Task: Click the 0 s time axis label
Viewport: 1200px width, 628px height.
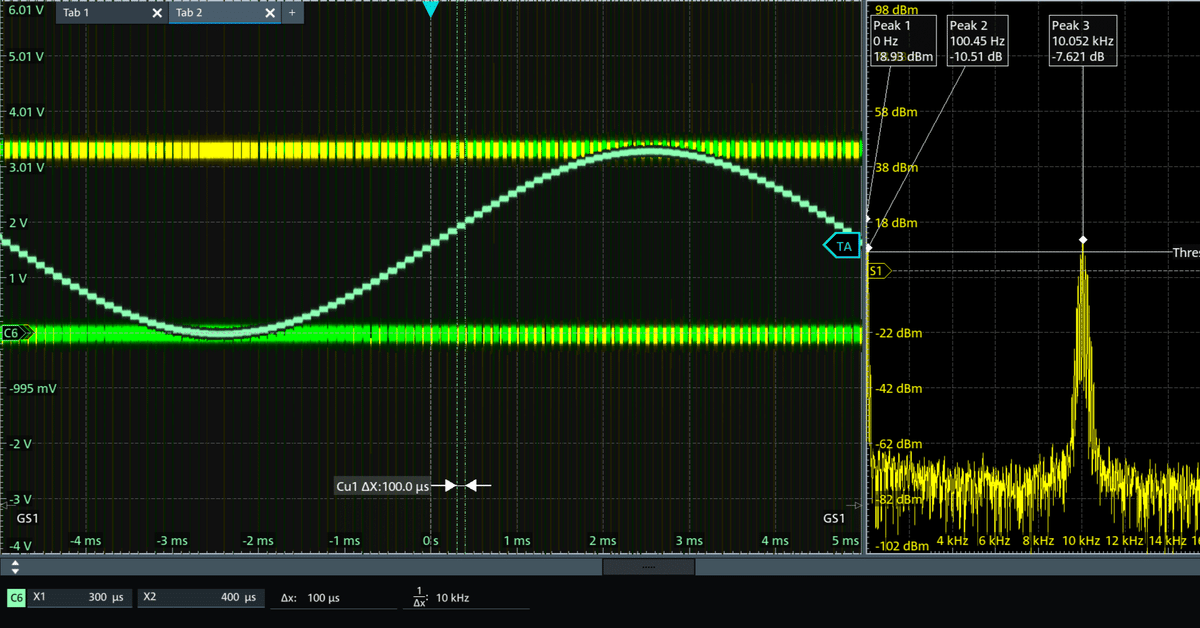Action: tap(431, 541)
